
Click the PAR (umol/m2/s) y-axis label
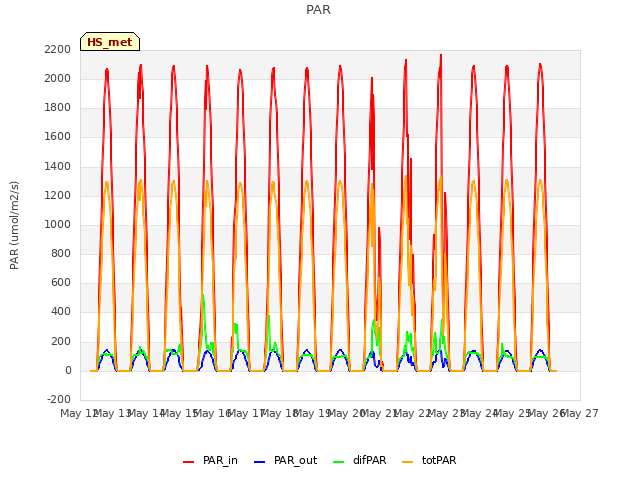pyautogui.click(x=14, y=225)
